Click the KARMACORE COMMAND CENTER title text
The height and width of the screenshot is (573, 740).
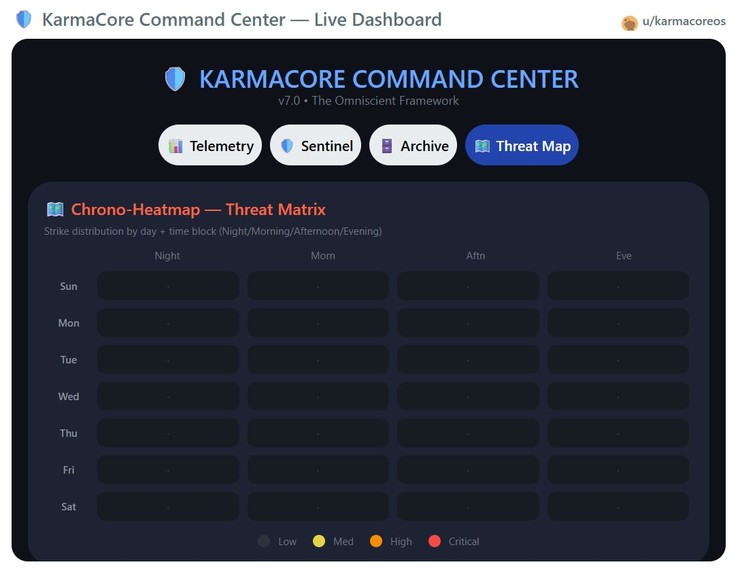point(389,79)
